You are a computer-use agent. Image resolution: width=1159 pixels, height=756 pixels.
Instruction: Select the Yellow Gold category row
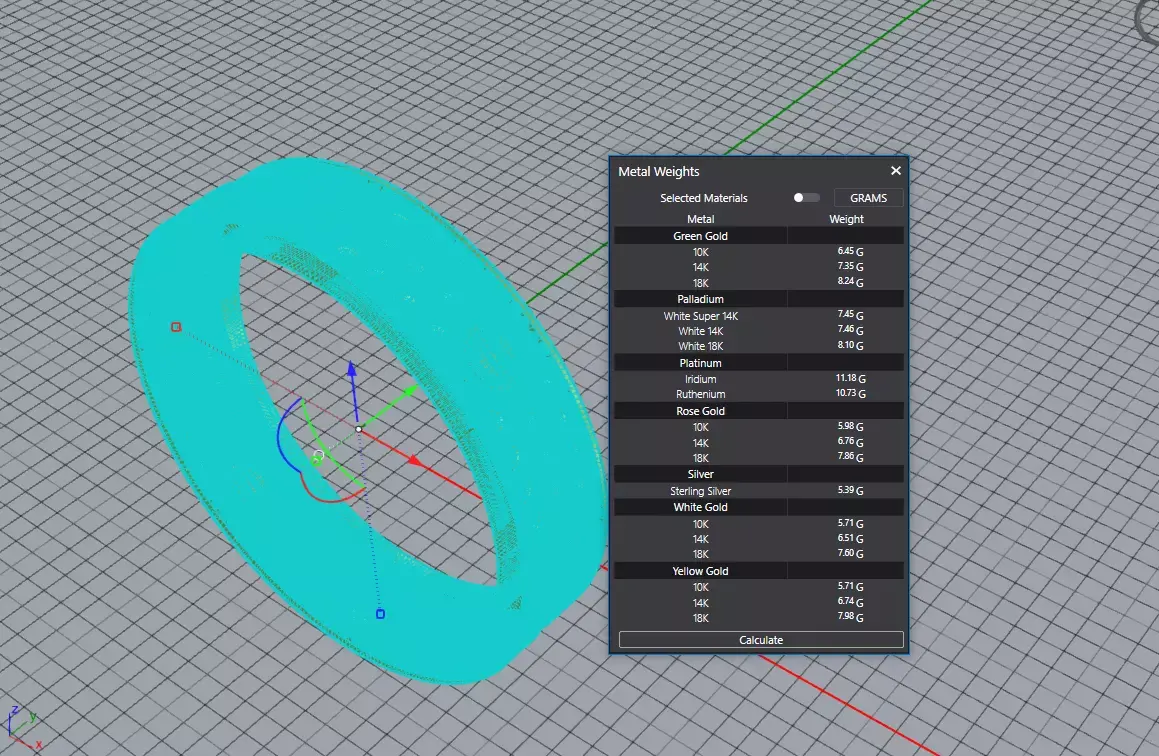click(x=758, y=571)
